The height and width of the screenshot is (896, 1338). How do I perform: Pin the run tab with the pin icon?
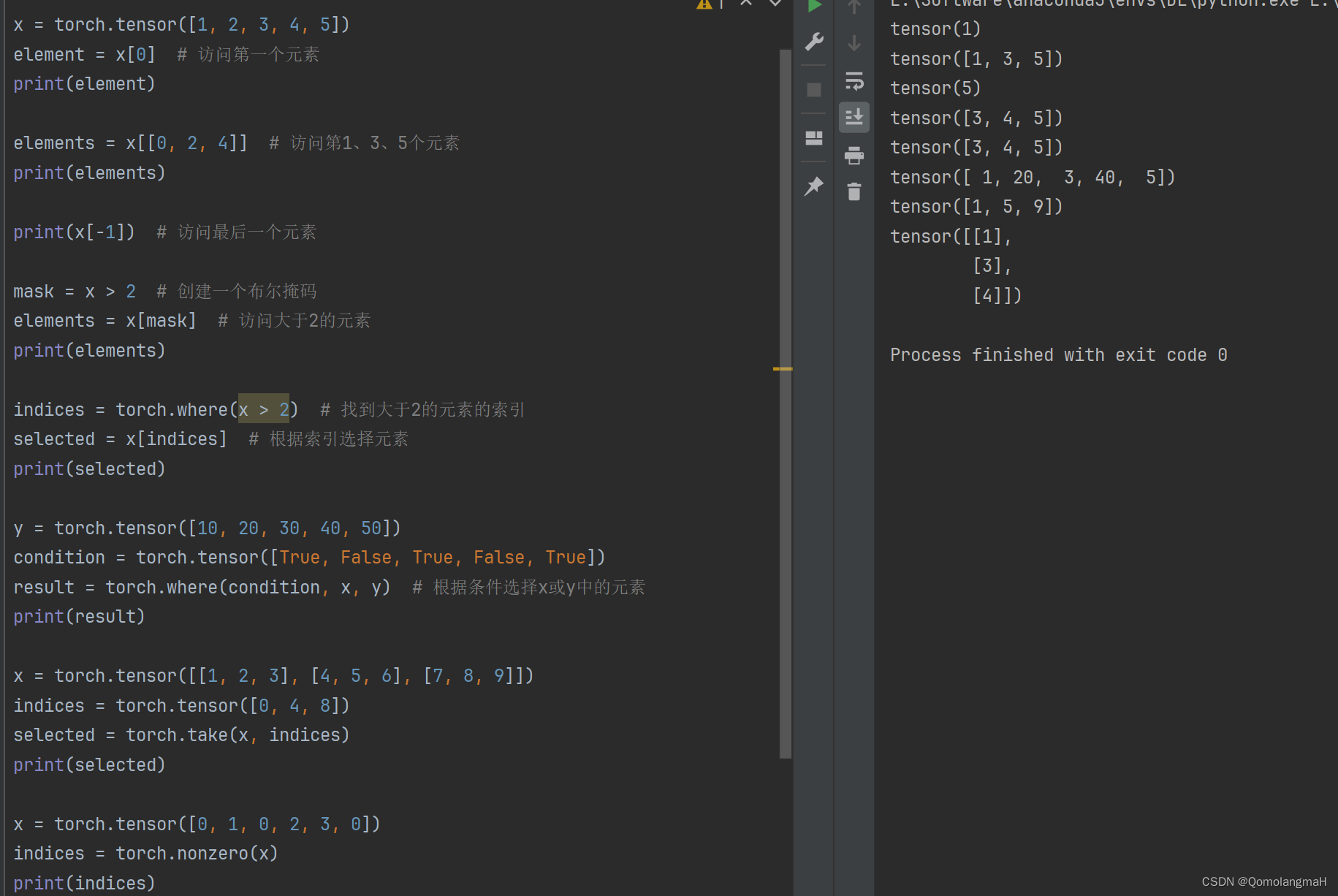814,186
